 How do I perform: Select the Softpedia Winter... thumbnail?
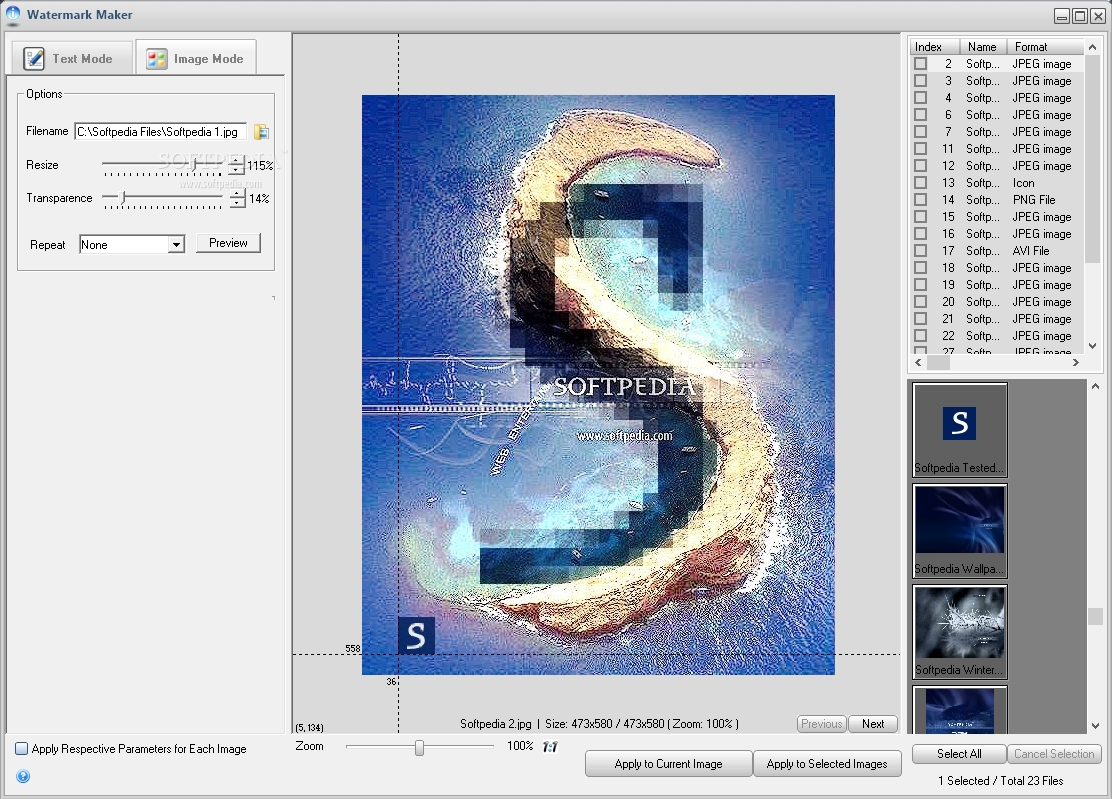(960, 632)
